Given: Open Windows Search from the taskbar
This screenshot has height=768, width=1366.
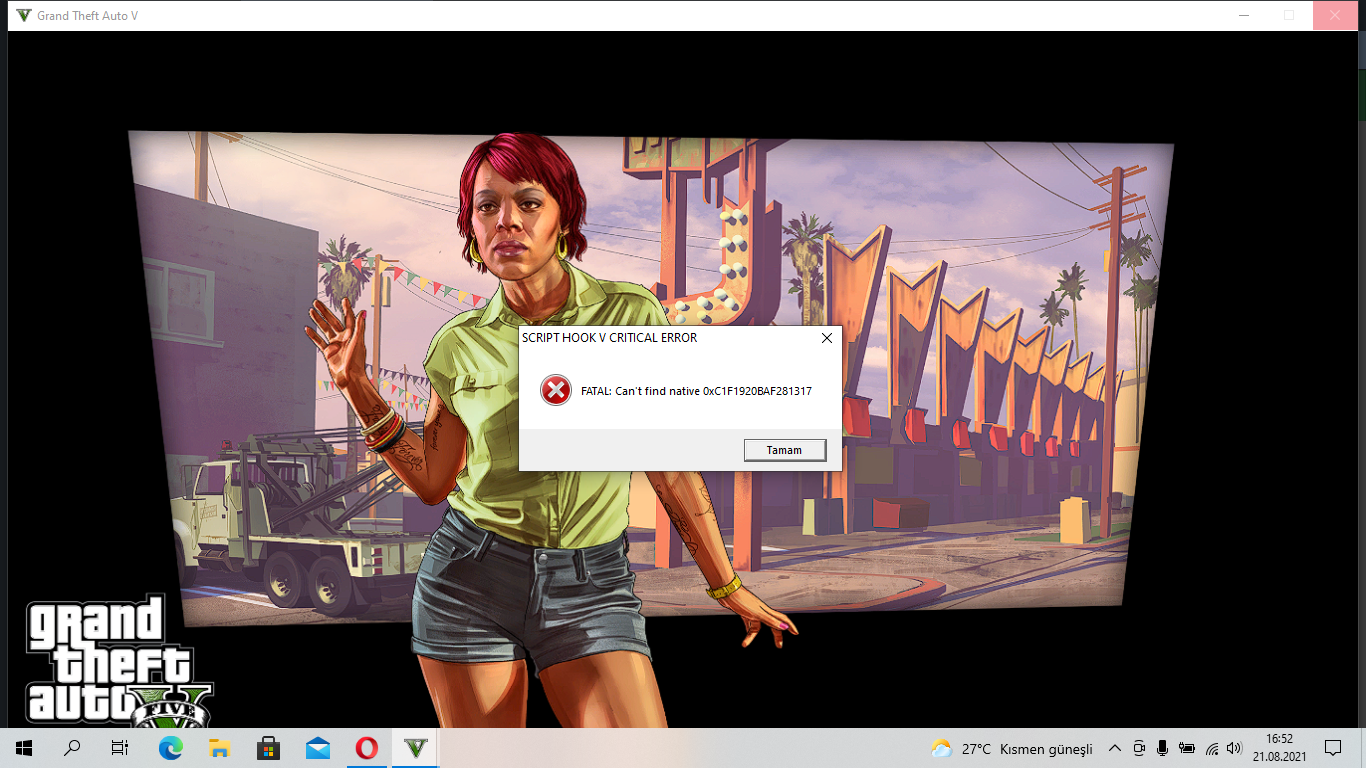Looking at the screenshot, I should tap(72, 748).
